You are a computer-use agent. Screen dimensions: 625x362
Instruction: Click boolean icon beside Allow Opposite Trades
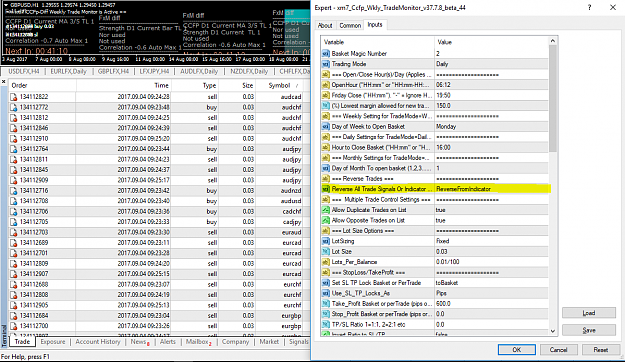[x=326, y=220]
